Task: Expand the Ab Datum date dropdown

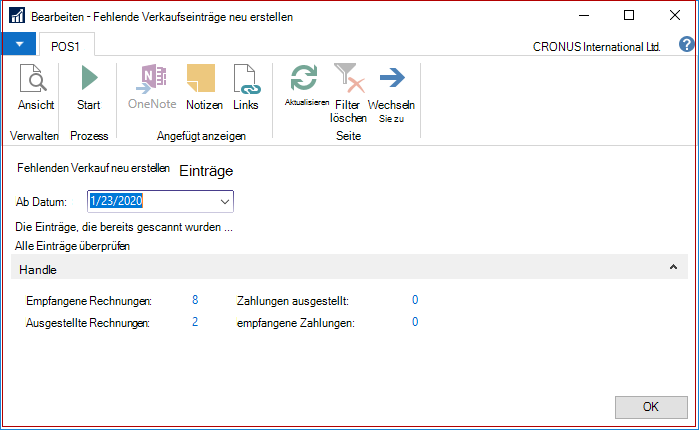Action: [x=225, y=202]
